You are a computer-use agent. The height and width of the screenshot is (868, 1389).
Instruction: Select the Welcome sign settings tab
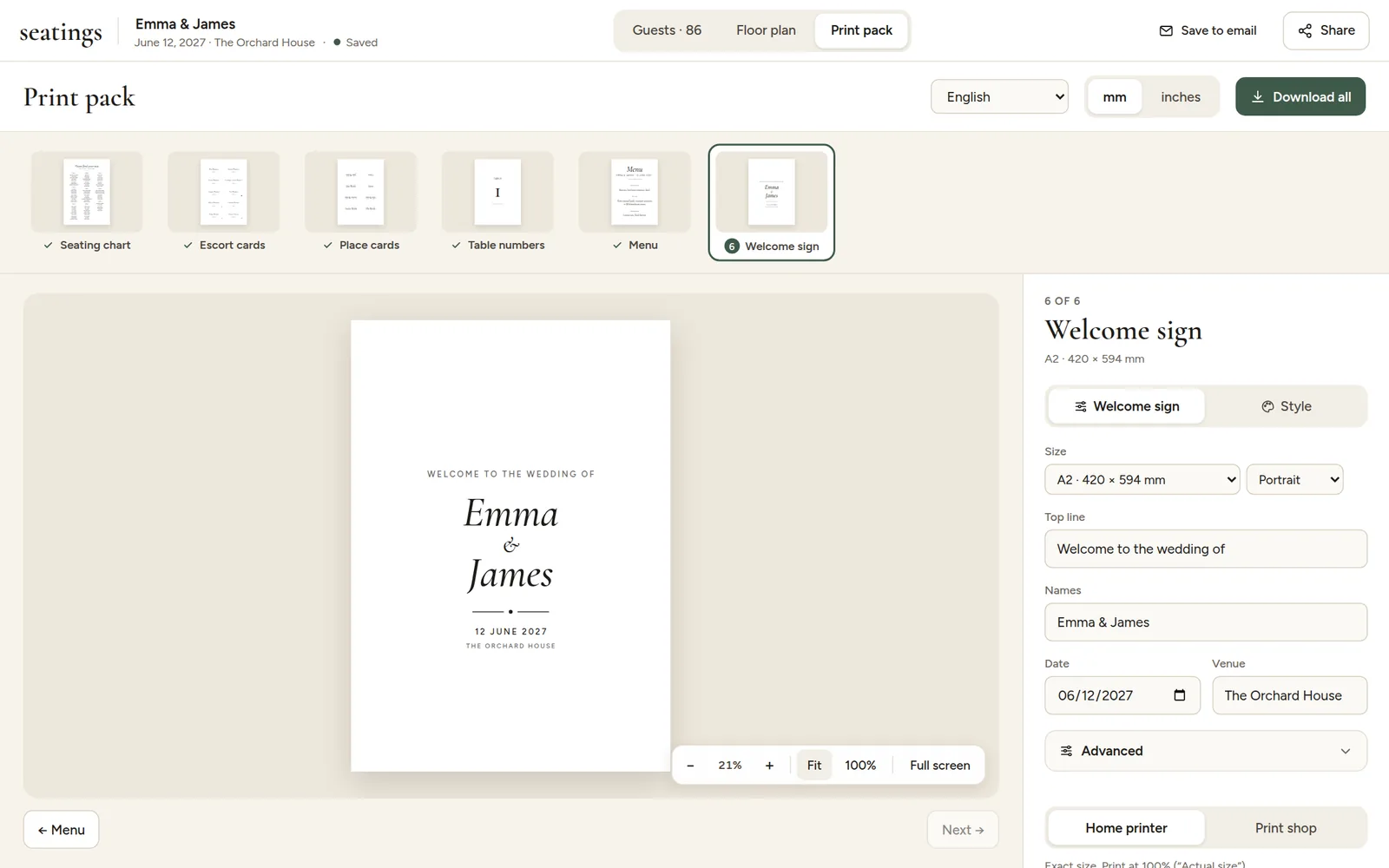tap(1126, 406)
